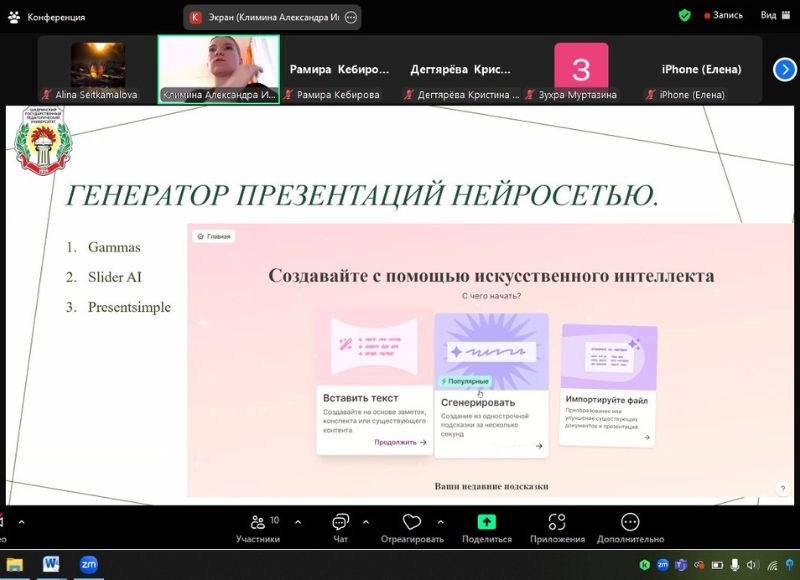Expand the chevron next to Чат

tap(365, 522)
